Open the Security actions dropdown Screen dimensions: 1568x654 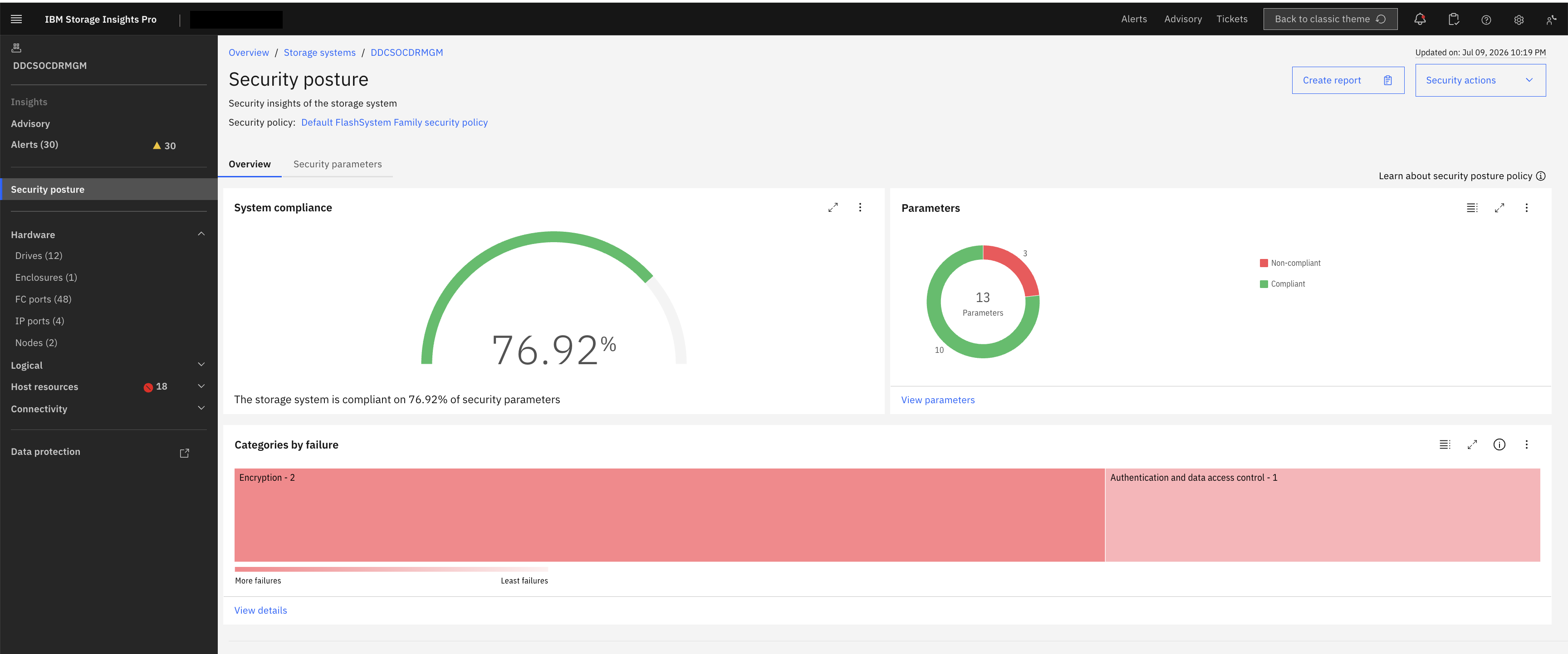[x=1480, y=80]
